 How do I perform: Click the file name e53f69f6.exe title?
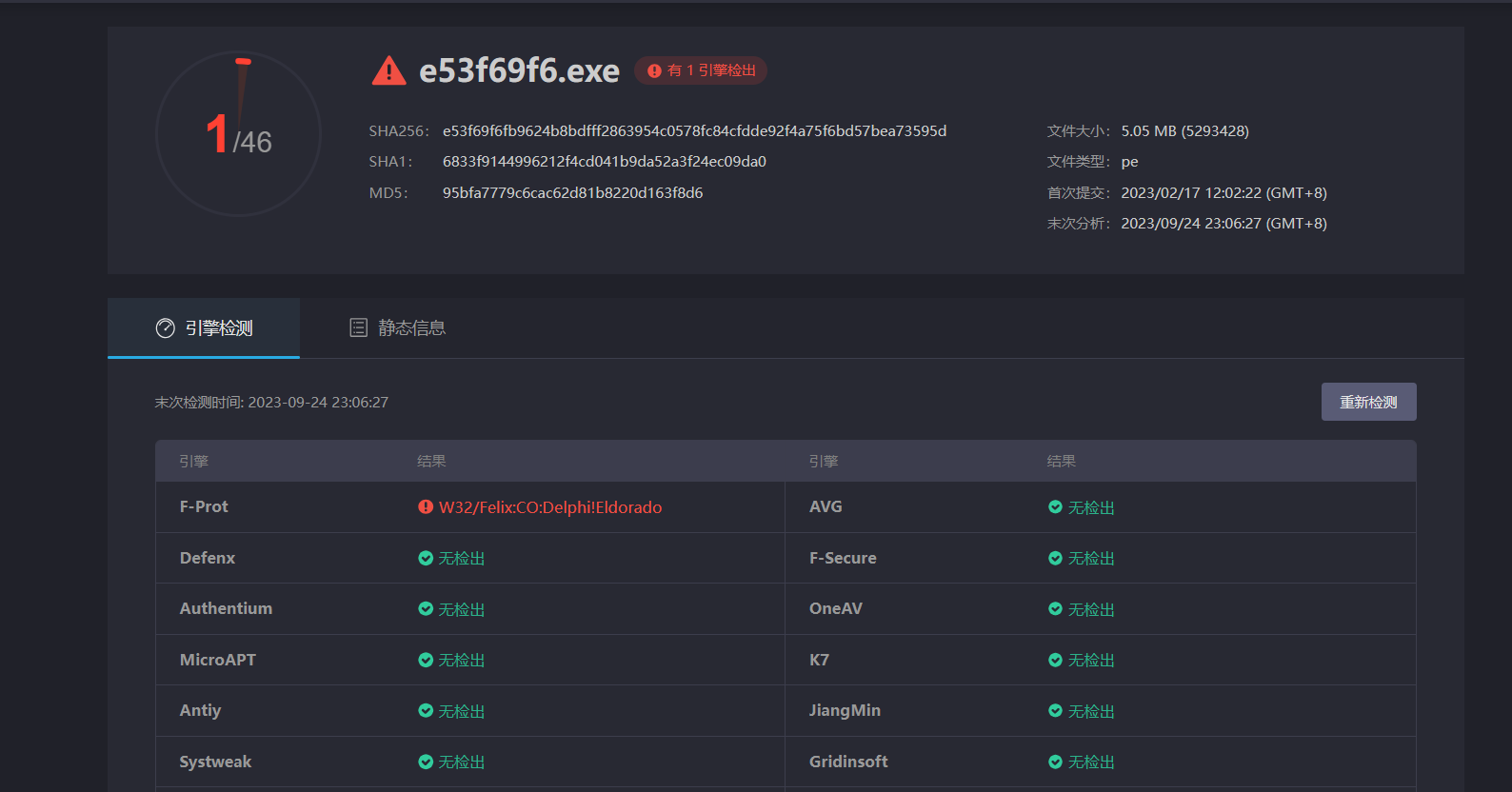click(519, 70)
